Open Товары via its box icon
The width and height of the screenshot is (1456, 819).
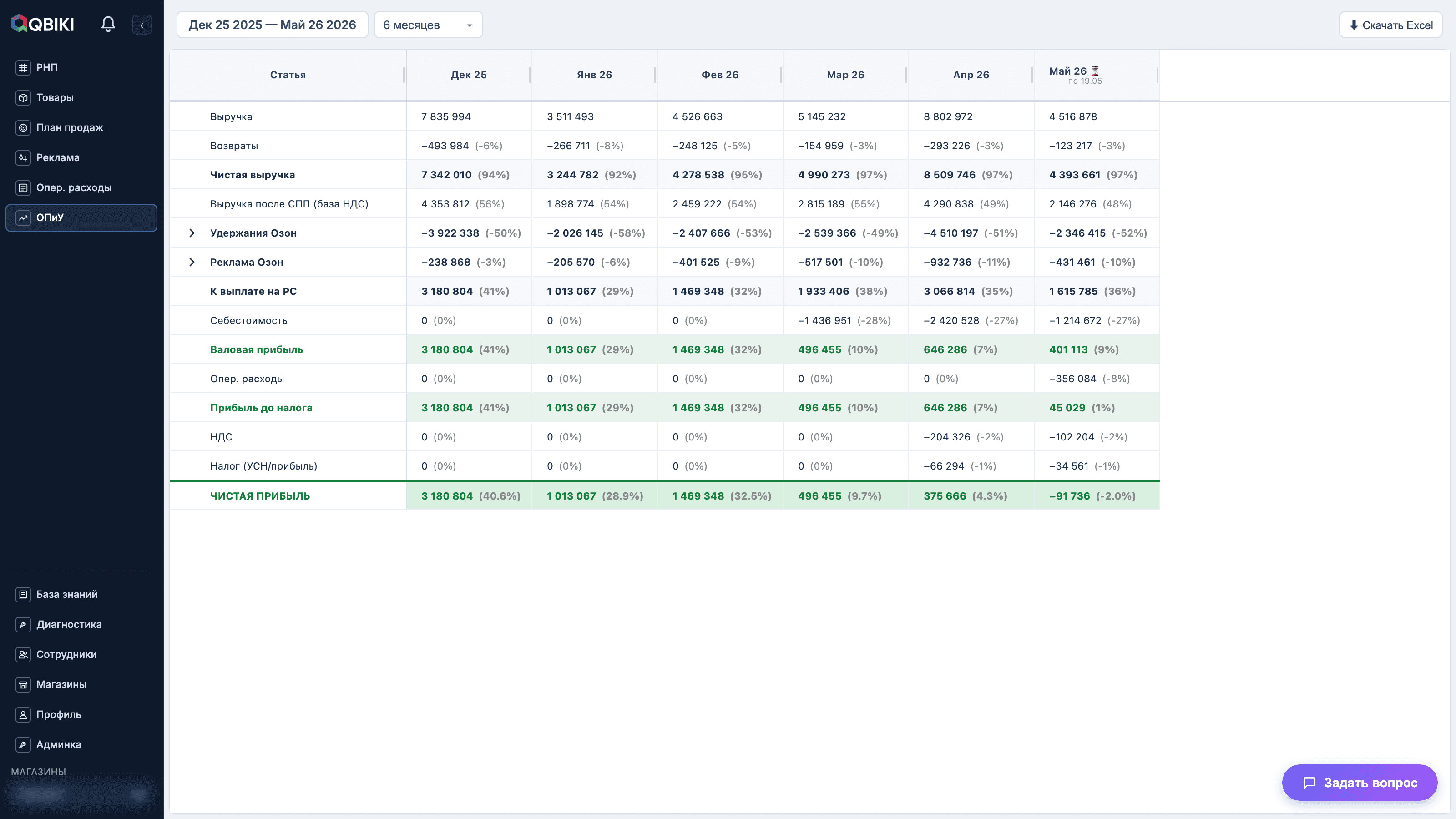pos(23,97)
